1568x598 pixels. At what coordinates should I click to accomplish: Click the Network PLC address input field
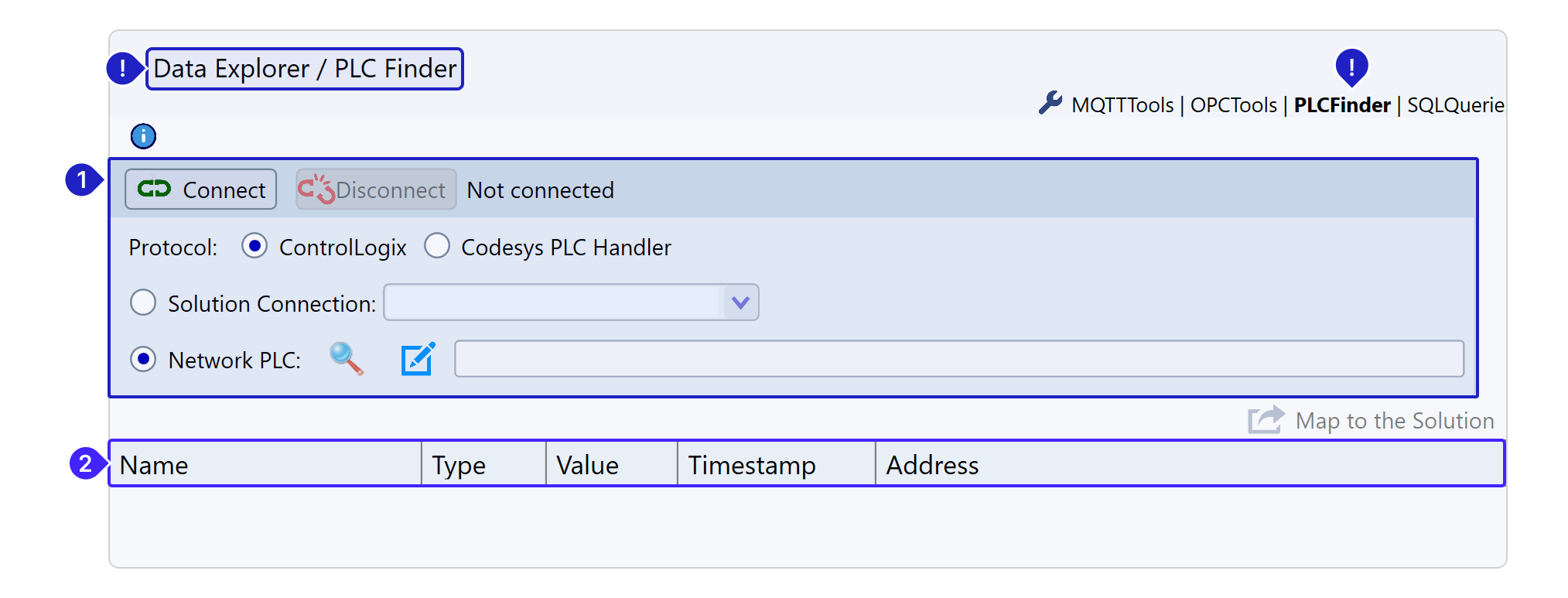coord(958,359)
